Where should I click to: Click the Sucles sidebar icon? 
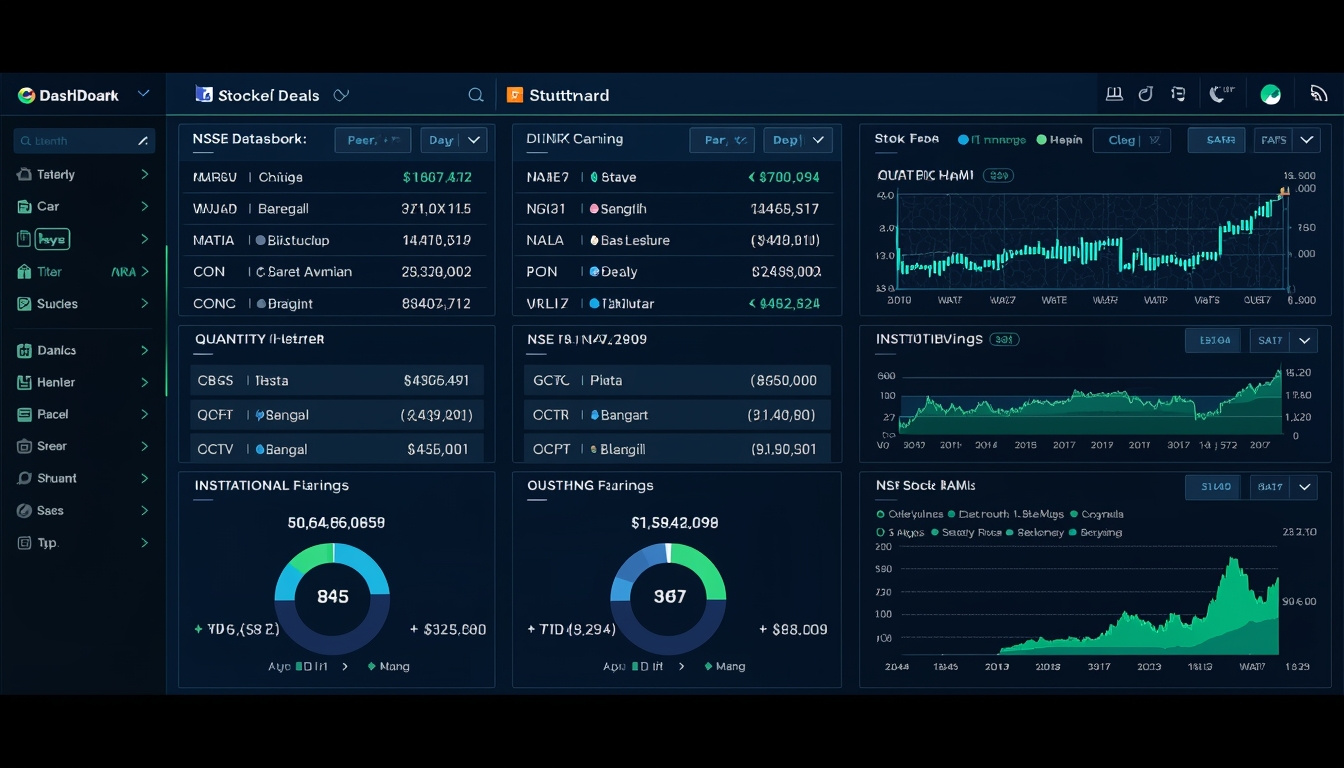tap(25, 304)
